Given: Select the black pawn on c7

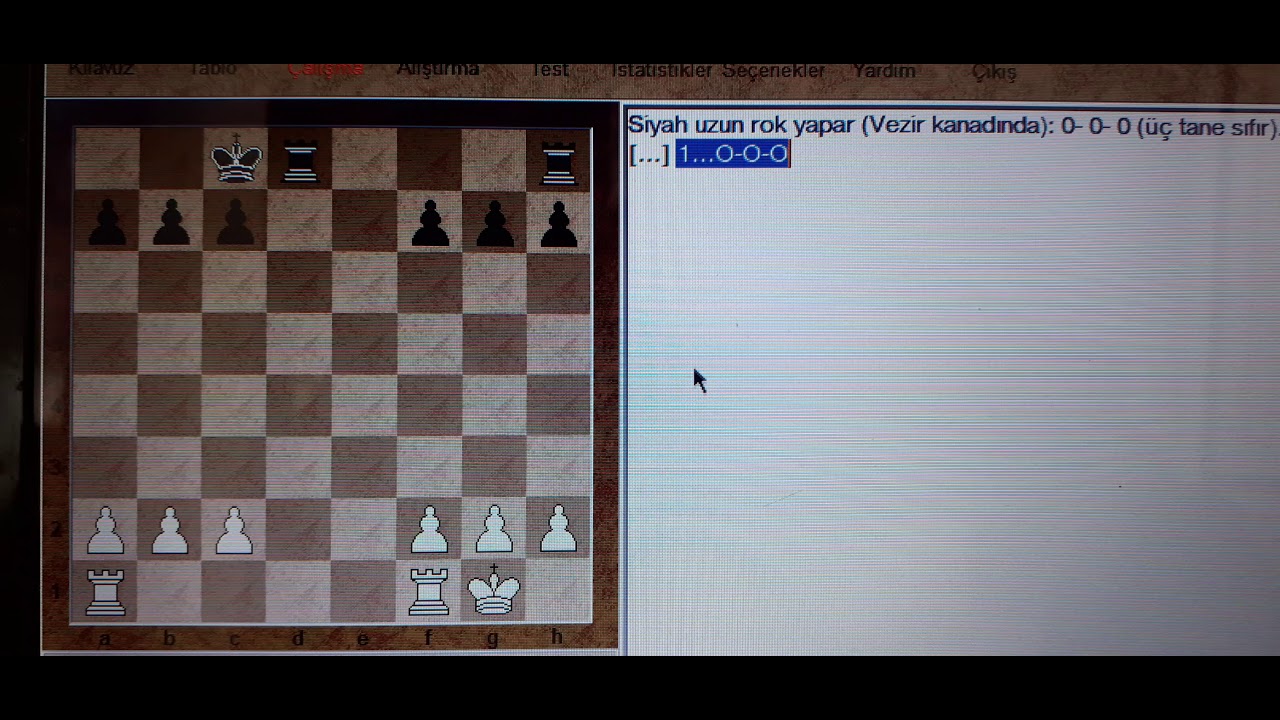Looking at the screenshot, I should pyautogui.click(x=235, y=222).
